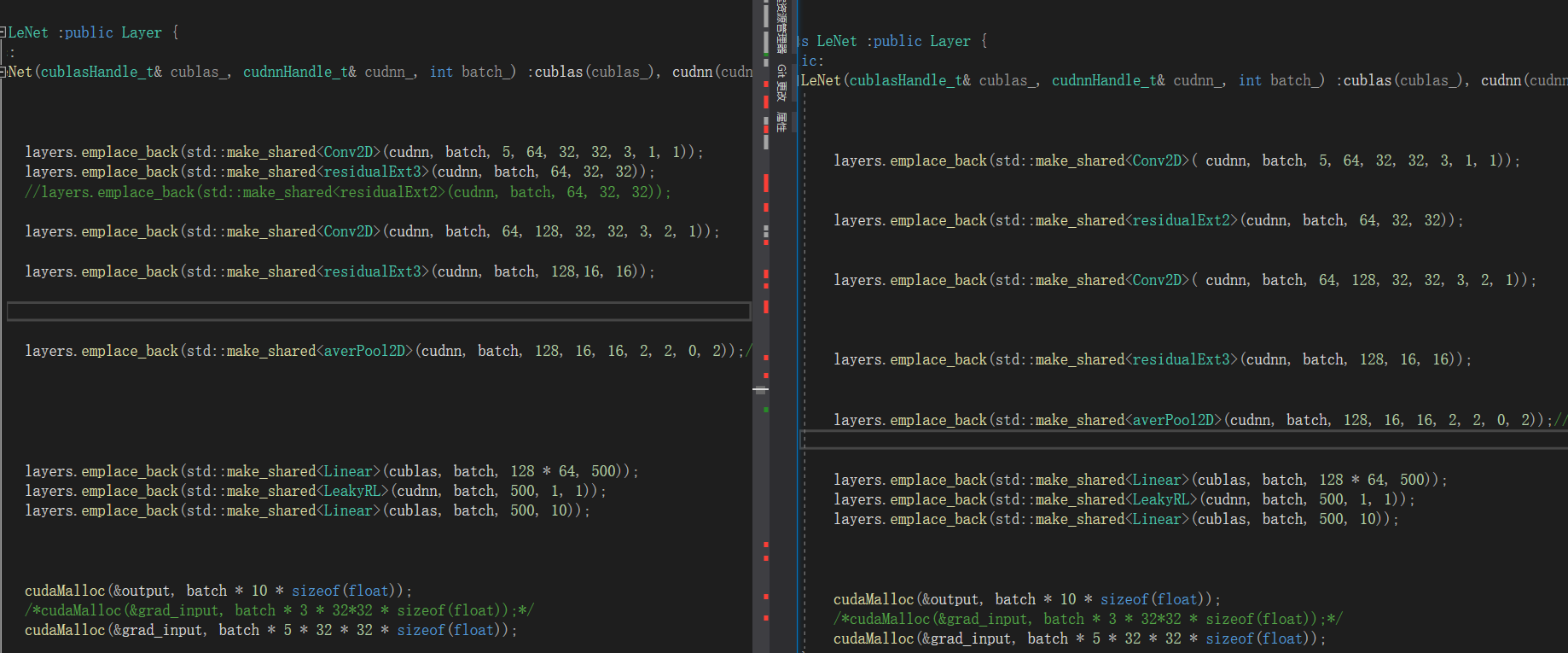Image resolution: width=1568 pixels, height=653 pixels.
Task: Collapse the LeNet constructor block in left editor
Action: [3, 72]
